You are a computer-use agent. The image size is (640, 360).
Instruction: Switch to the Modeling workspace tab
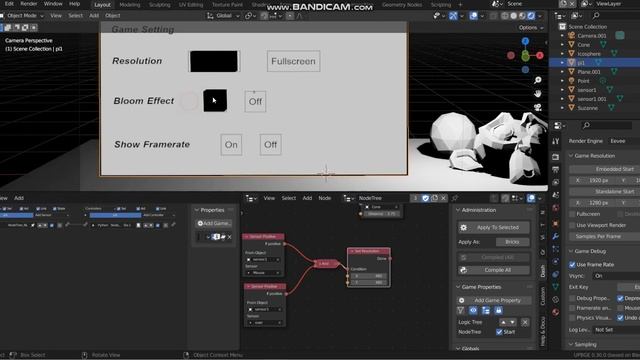click(x=130, y=5)
